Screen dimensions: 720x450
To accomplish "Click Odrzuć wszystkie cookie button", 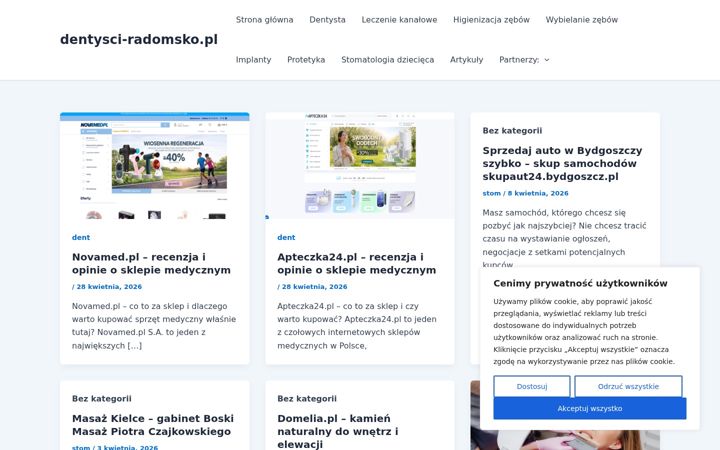I will [x=628, y=387].
